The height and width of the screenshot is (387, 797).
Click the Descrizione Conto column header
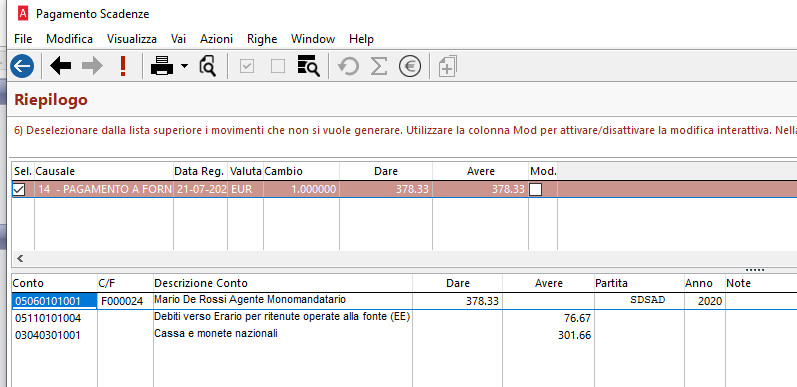tap(283, 283)
